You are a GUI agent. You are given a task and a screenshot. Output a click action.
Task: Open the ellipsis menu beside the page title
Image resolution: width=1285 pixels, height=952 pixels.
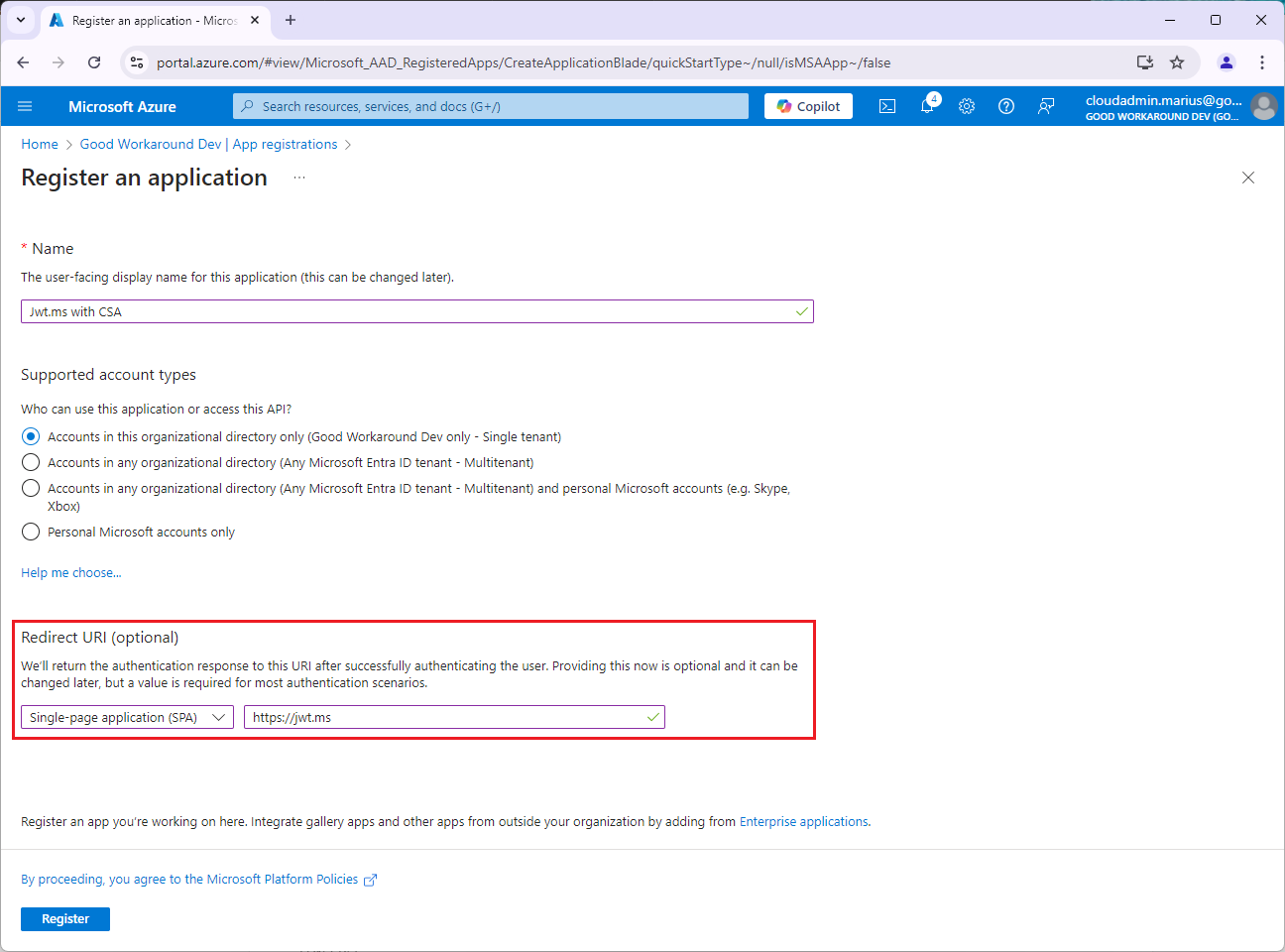click(299, 178)
